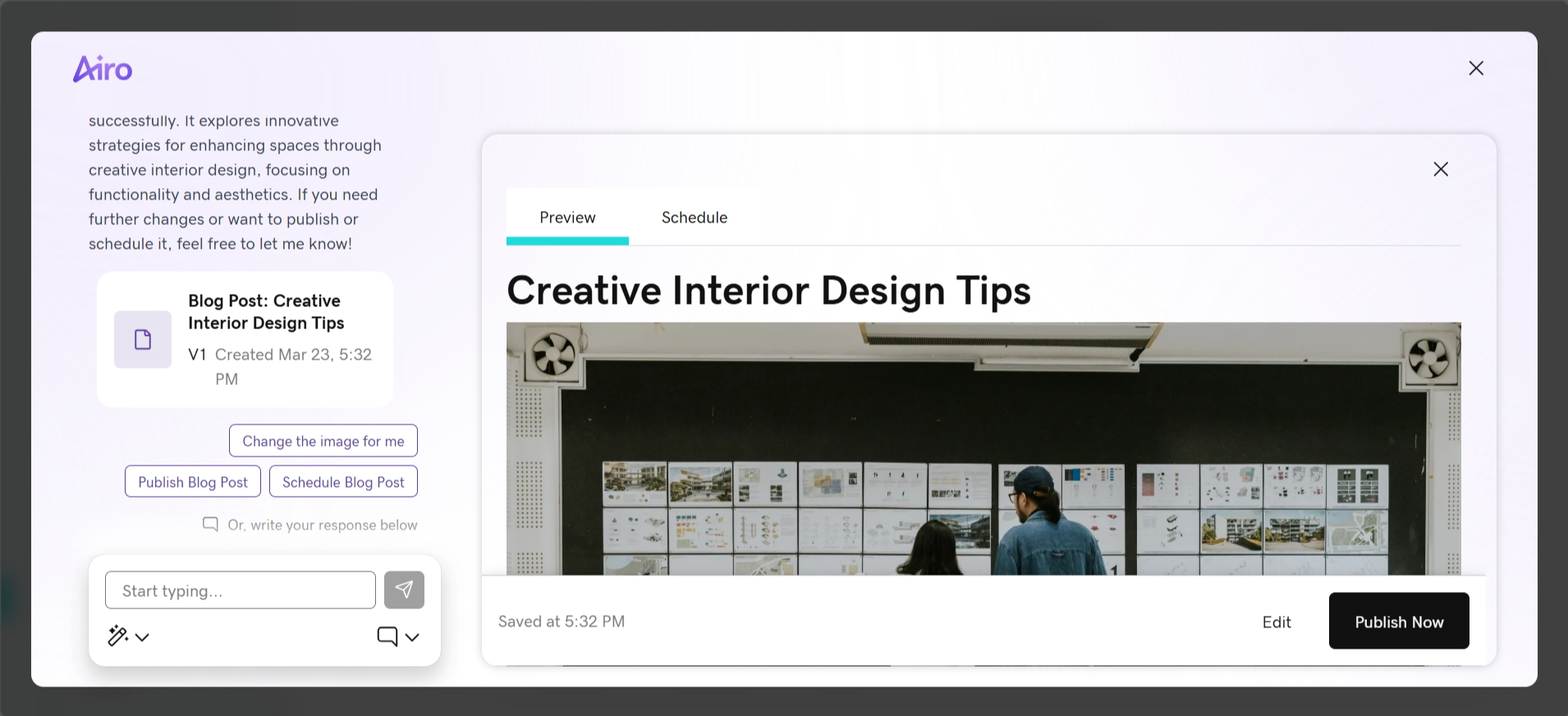Open Blog Post: Creative Interior Design Tips card
This screenshot has height=716, width=1568.
click(245, 339)
